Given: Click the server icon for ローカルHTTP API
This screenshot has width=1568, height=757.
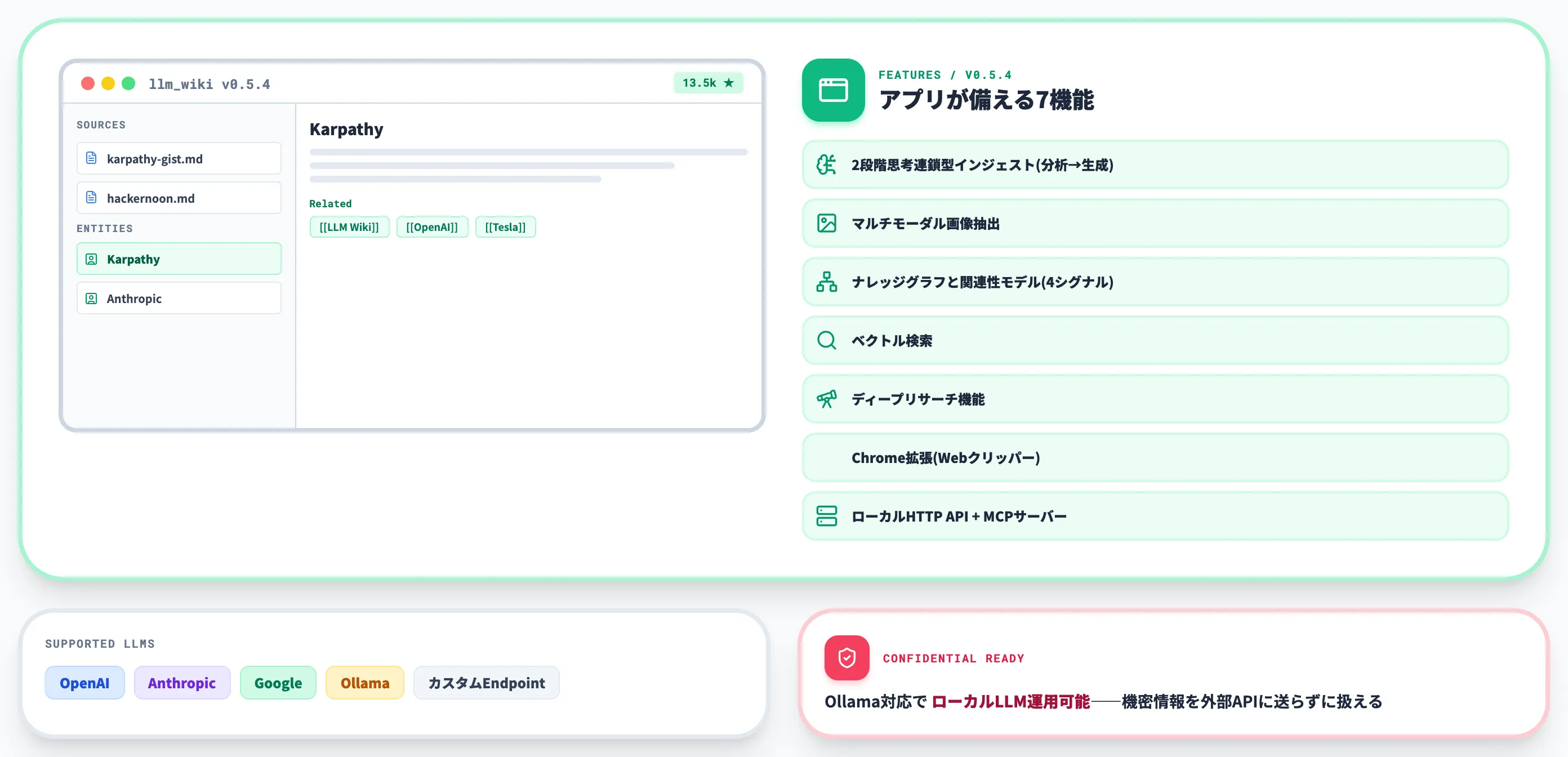Looking at the screenshot, I should pyautogui.click(x=827, y=516).
